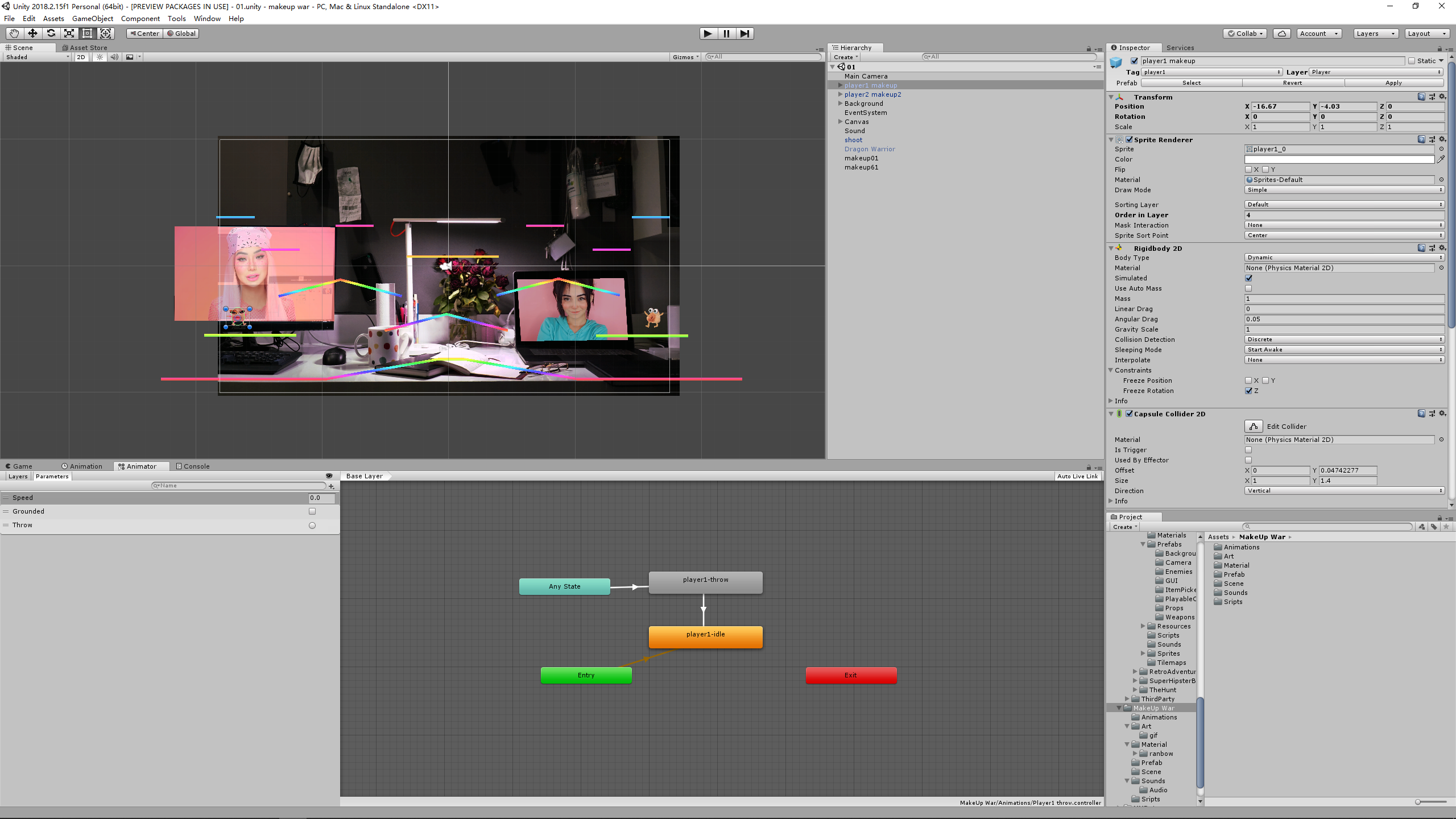The width and height of the screenshot is (1456, 819).
Task: Toggle Grounded parameter checkbox
Action: pos(312,511)
